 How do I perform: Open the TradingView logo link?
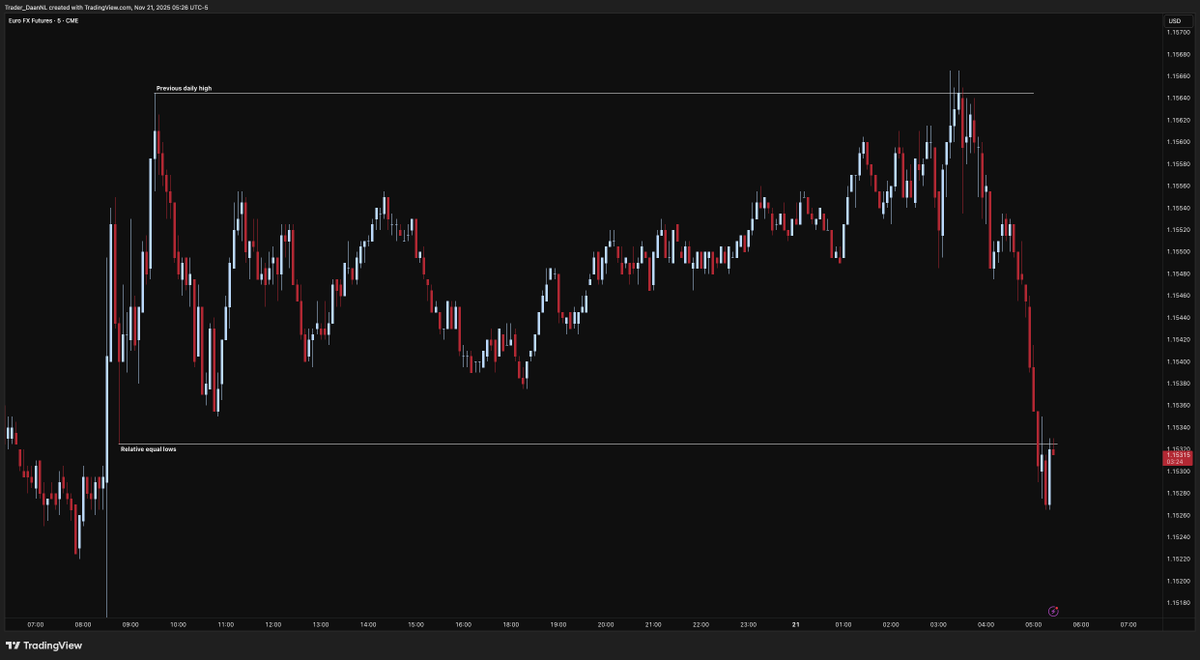(x=45, y=646)
